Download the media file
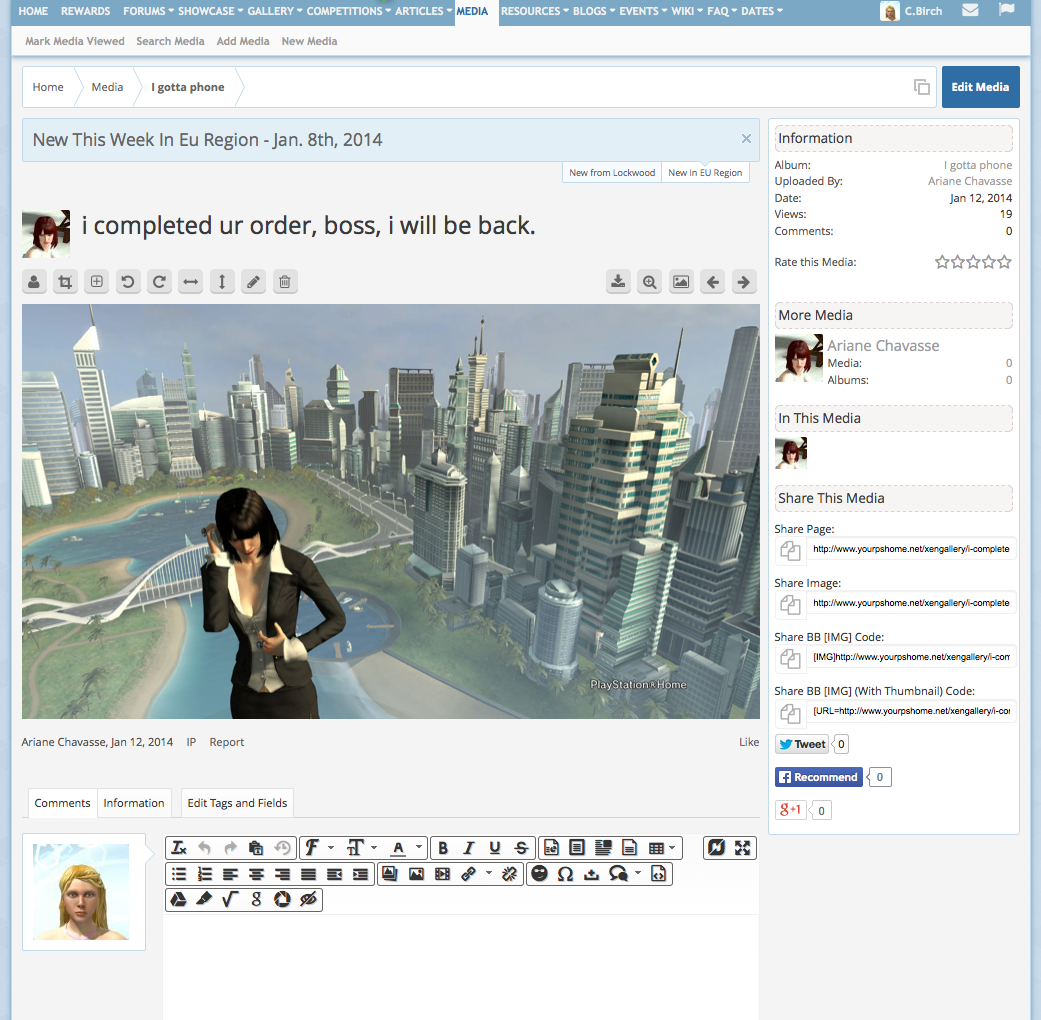Image resolution: width=1041 pixels, height=1020 pixels. [618, 282]
